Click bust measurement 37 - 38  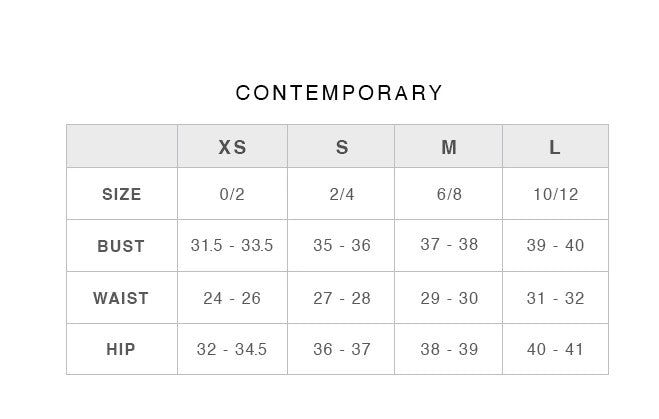click(x=449, y=245)
